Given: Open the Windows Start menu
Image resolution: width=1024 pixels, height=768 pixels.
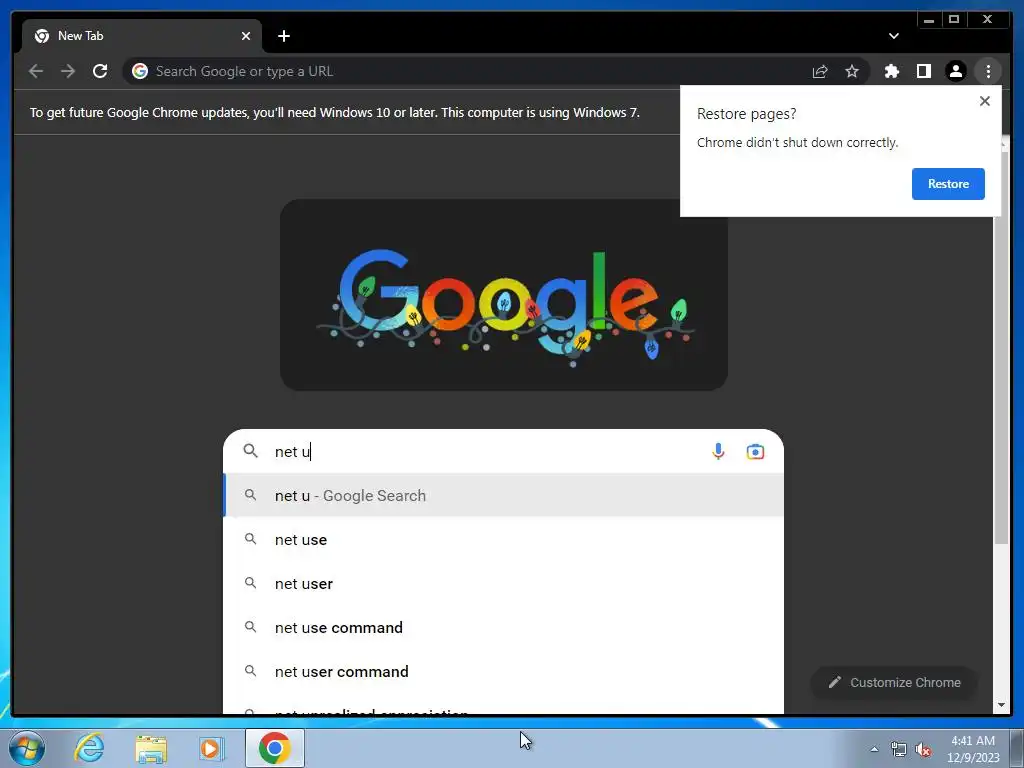Looking at the screenshot, I should coord(26,748).
